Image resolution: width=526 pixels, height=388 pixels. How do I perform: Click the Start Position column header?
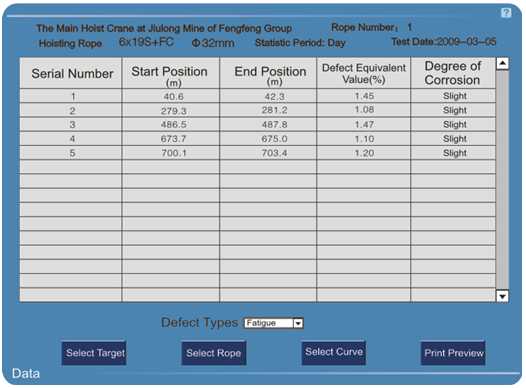[170, 73]
